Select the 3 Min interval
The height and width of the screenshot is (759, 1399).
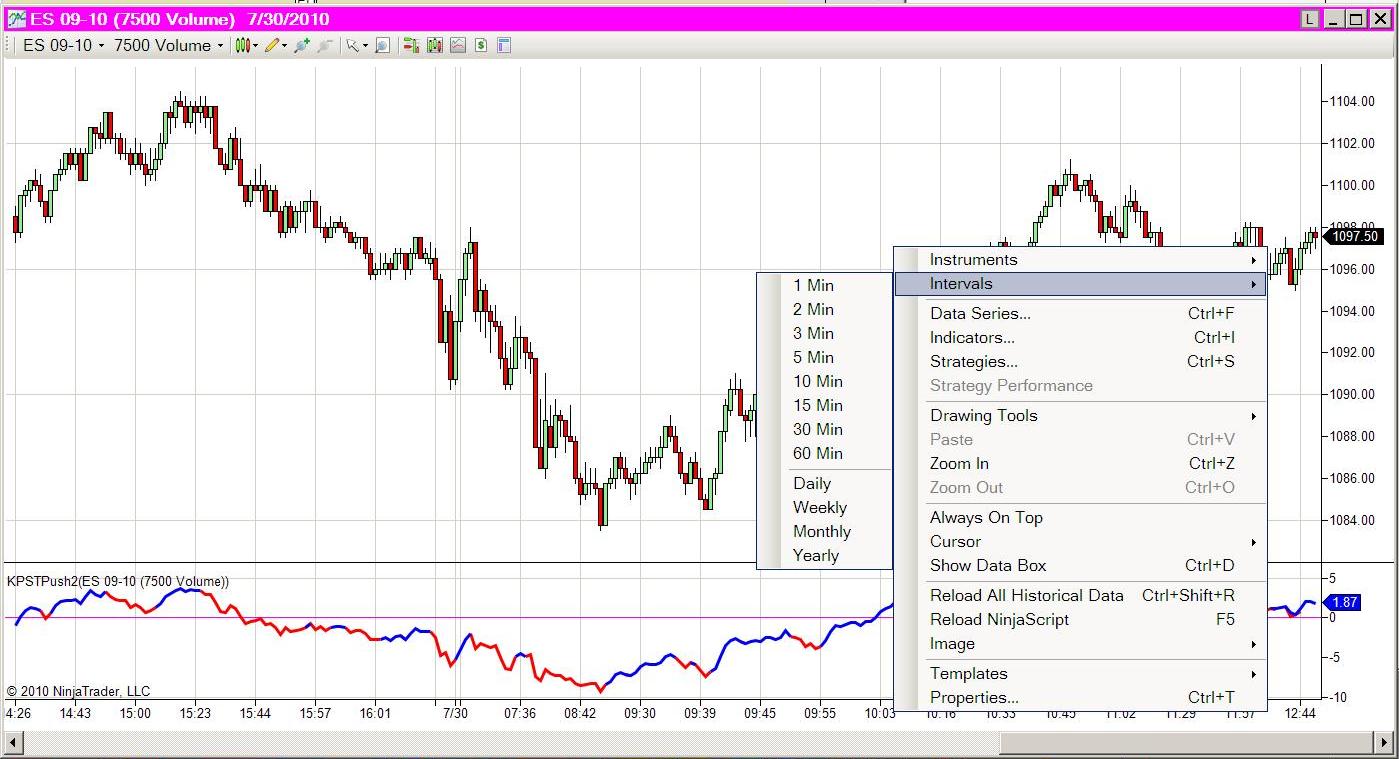(823, 333)
